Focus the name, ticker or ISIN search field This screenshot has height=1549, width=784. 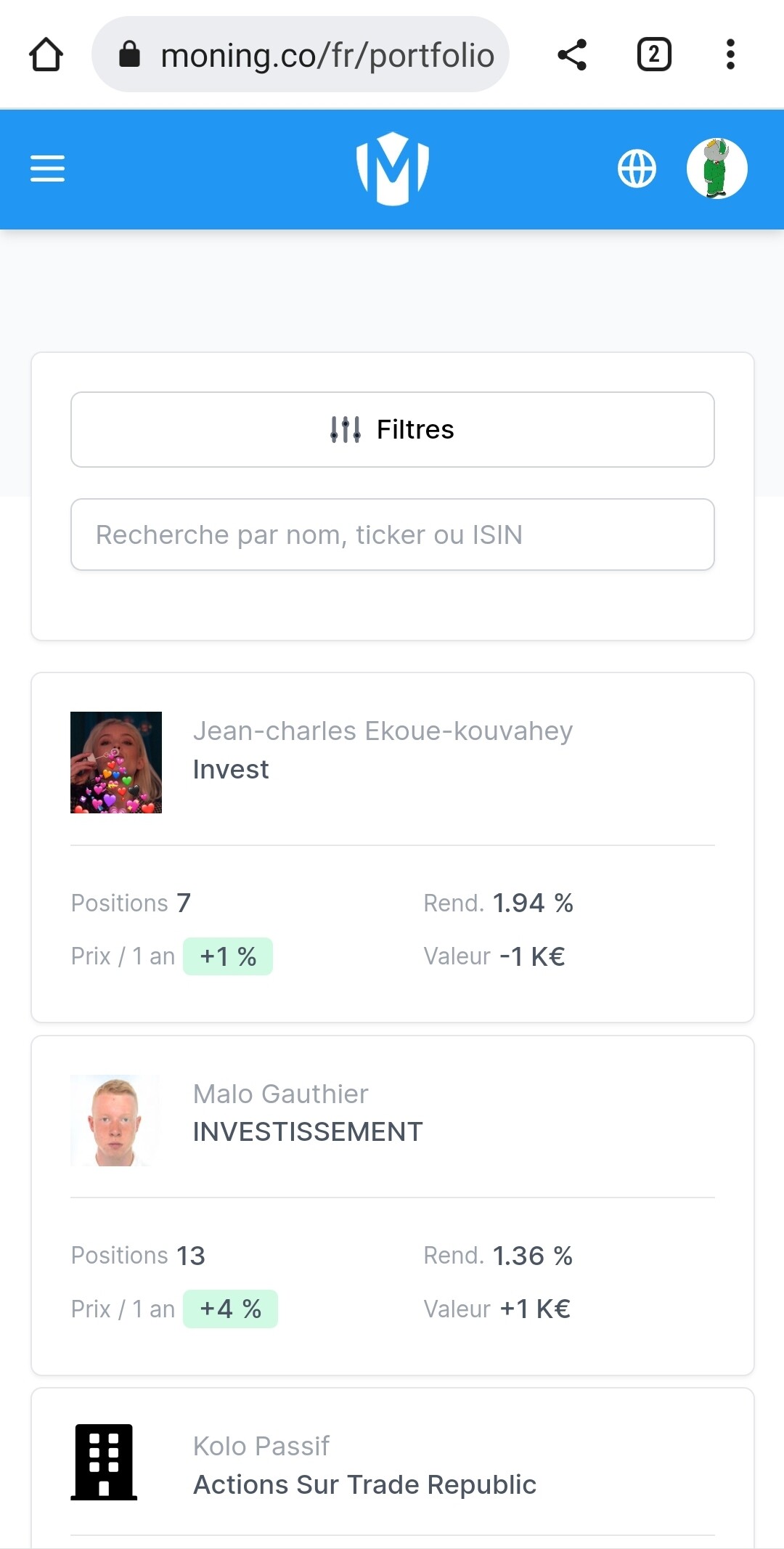[x=393, y=534]
